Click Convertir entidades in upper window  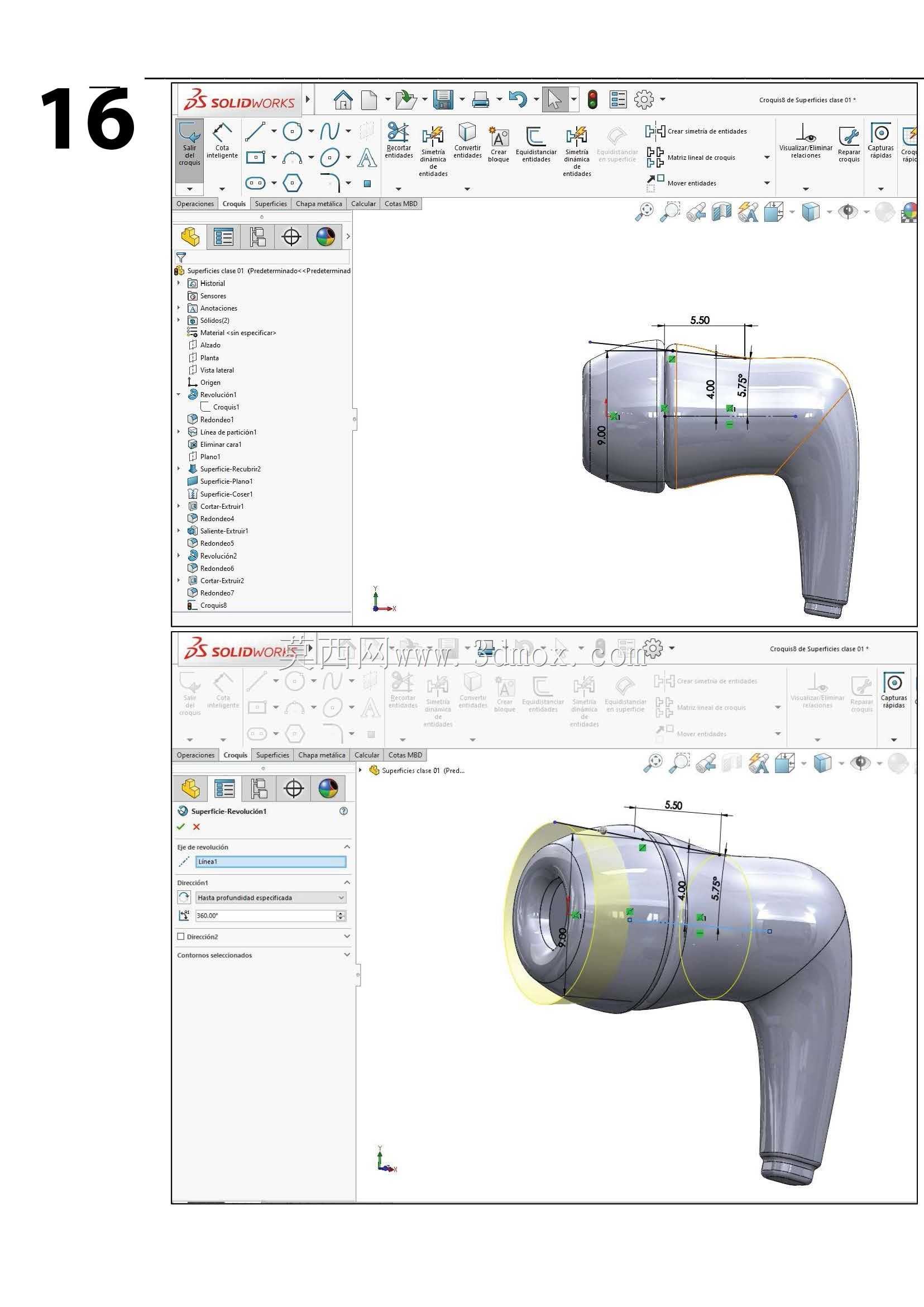click(467, 140)
